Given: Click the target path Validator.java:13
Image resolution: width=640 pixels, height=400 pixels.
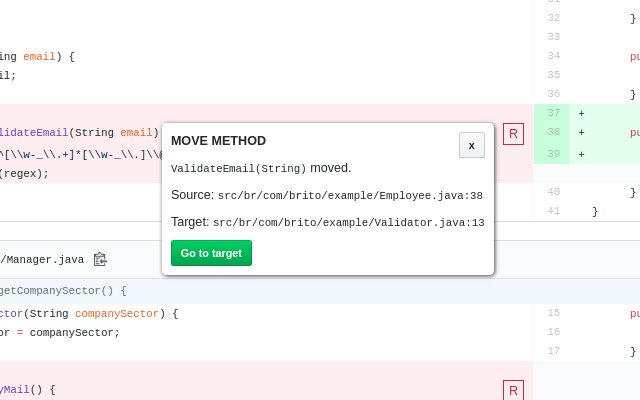Looking at the screenshot, I should pos(349,222).
